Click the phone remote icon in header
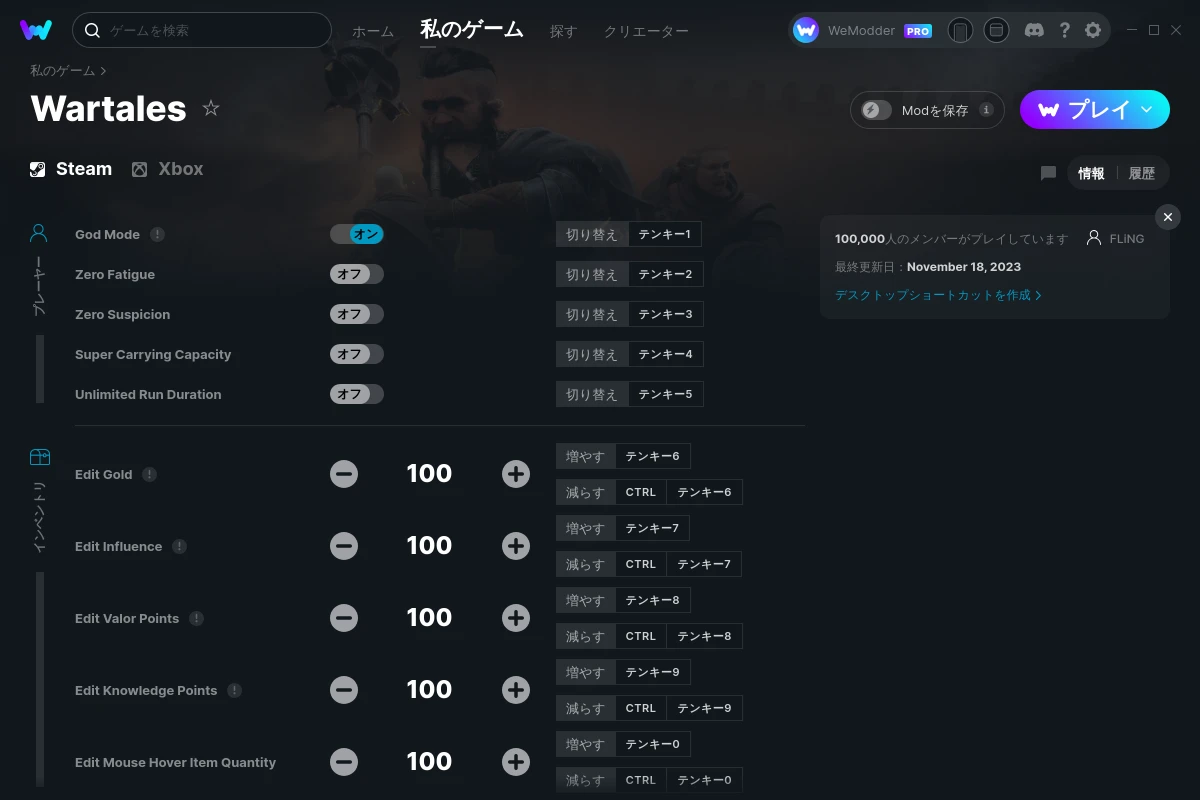 tap(960, 30)
